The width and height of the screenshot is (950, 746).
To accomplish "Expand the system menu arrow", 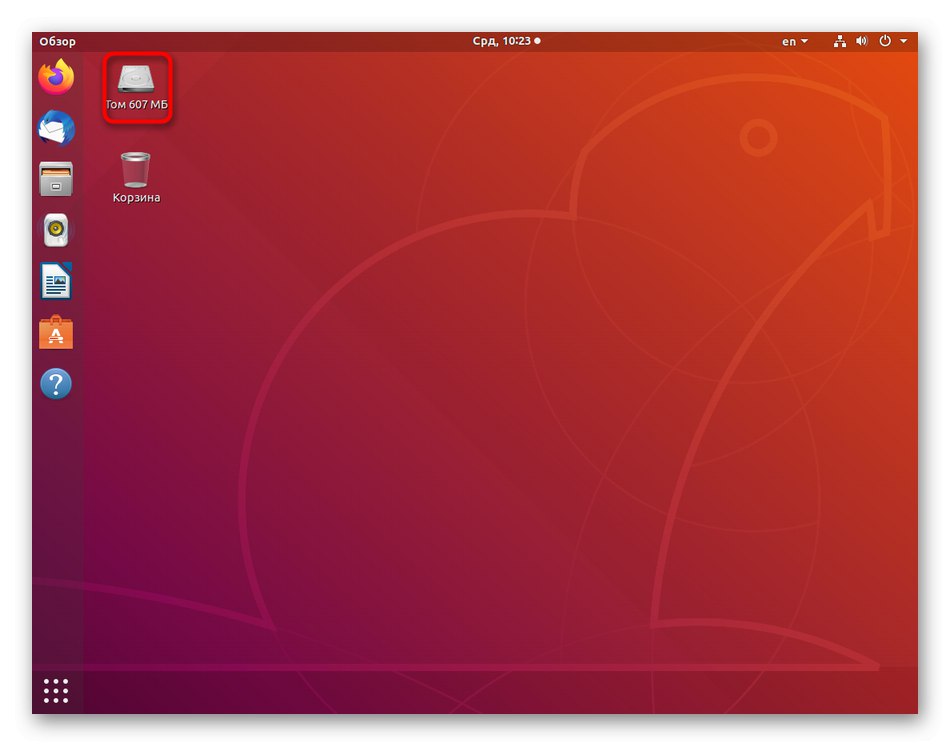I will [x=903, y=41].
